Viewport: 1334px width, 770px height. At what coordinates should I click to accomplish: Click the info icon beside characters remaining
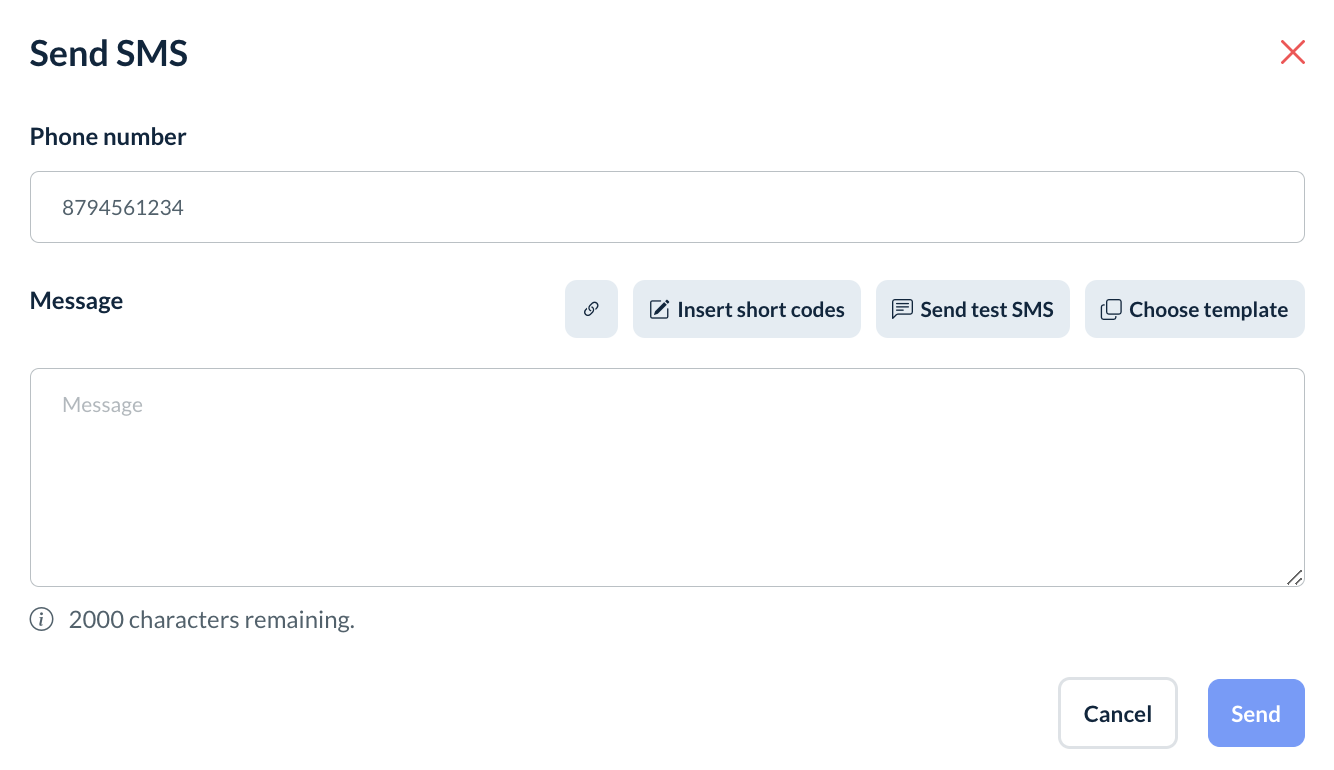(x=41, y=620)
